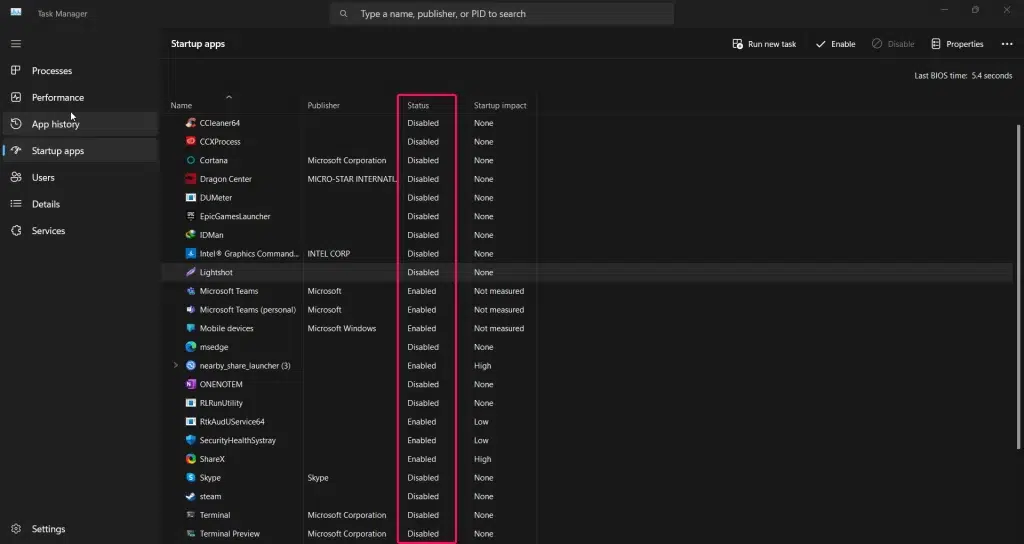Click Run new task button
Image resolution: width=1024 pixels, height=544 pixels.
click(x=764, y=44)
